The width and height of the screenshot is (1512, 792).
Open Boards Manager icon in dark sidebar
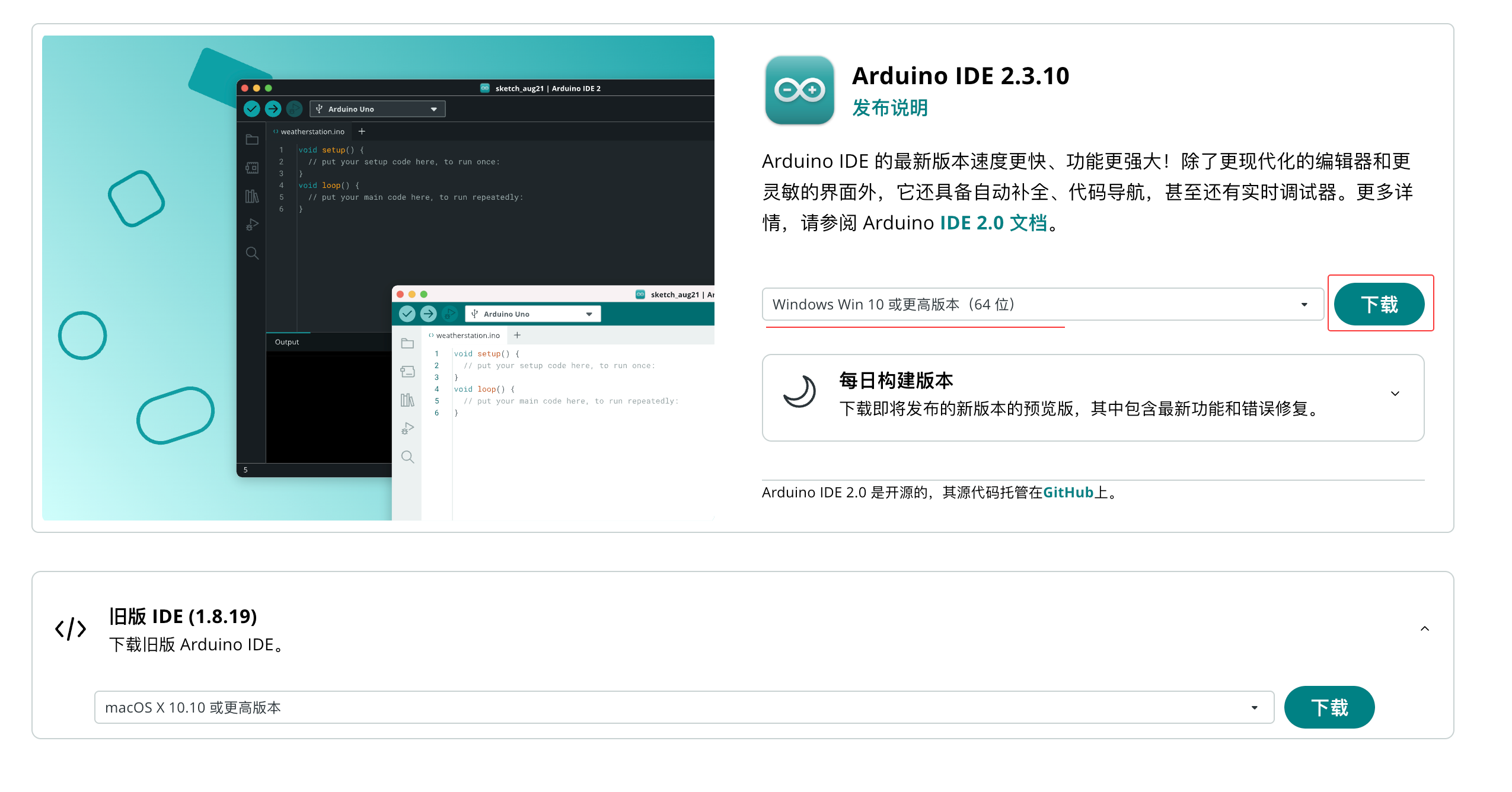(252, 168)
